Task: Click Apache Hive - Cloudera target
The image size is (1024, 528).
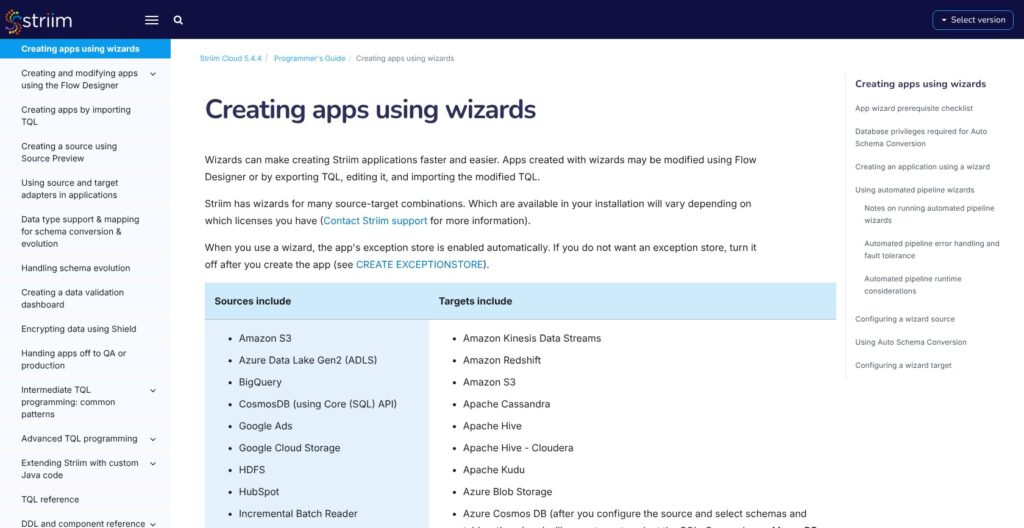Action: (518, 448)
